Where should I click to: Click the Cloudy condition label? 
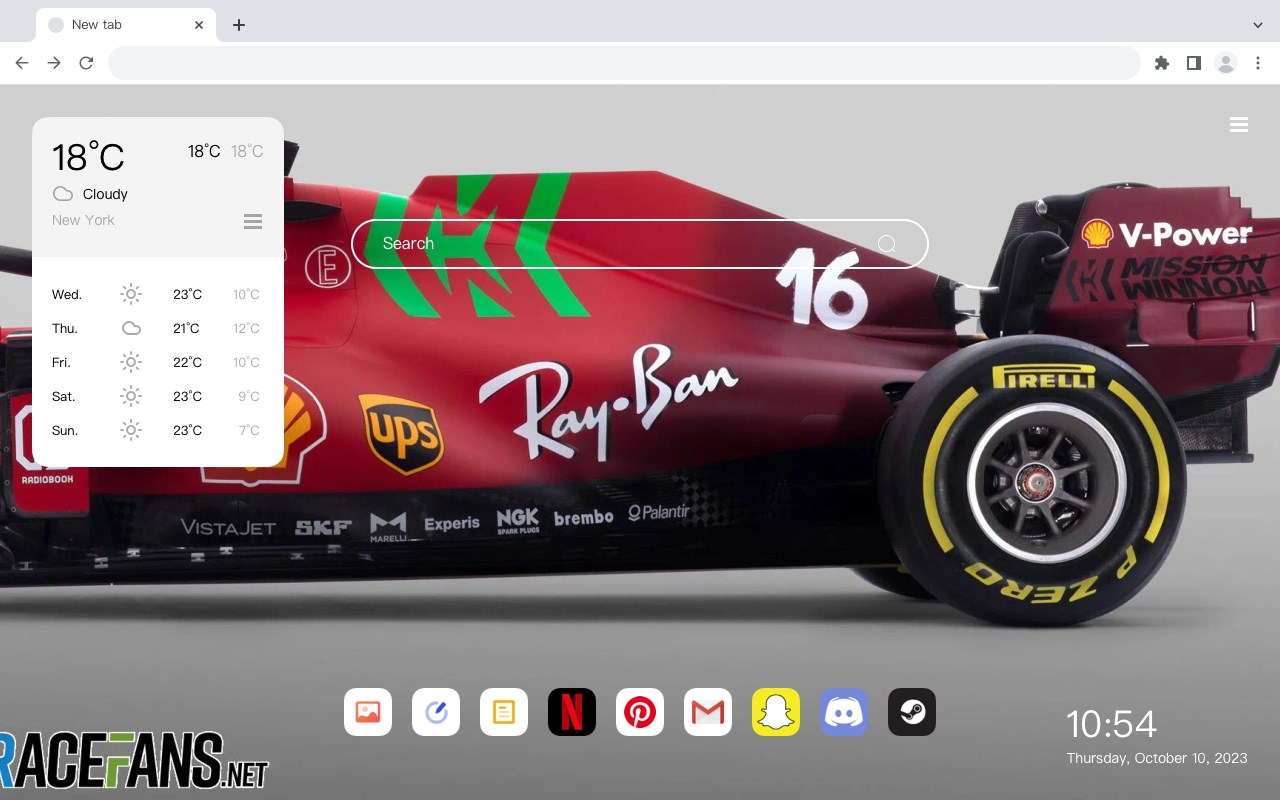pyautogui.click(x=105, y=194)
